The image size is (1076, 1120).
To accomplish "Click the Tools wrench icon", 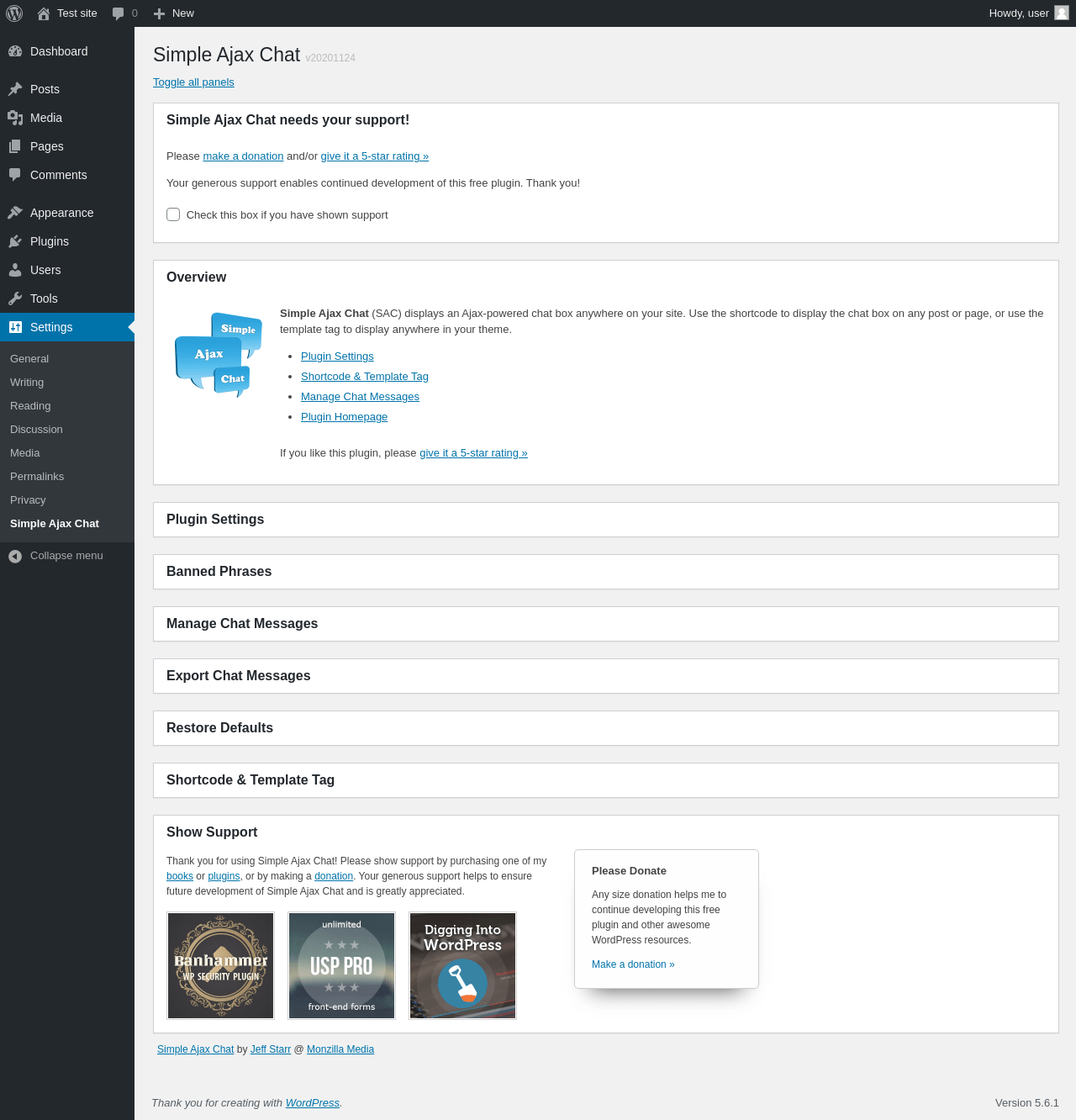I will pos(15,298).
